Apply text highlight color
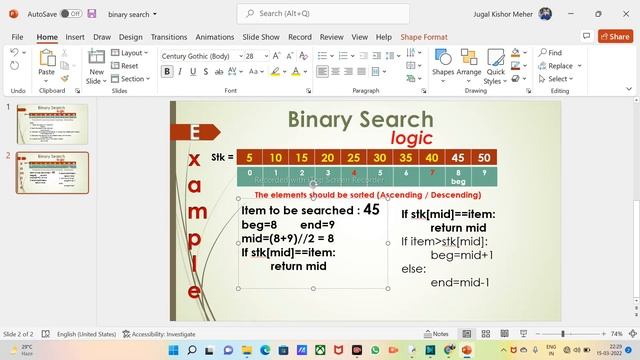The width and height of the screenshot is (640, 360). [276, 72]
